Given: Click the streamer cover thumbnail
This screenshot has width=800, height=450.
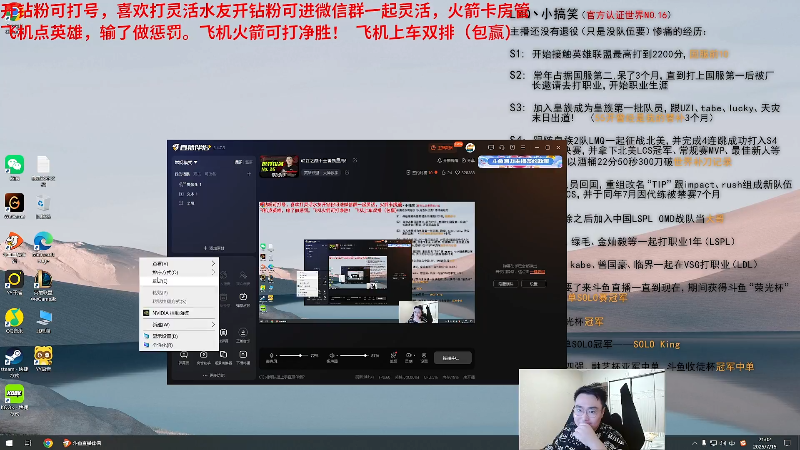Looking at the screenshot, I should (279, 166).
